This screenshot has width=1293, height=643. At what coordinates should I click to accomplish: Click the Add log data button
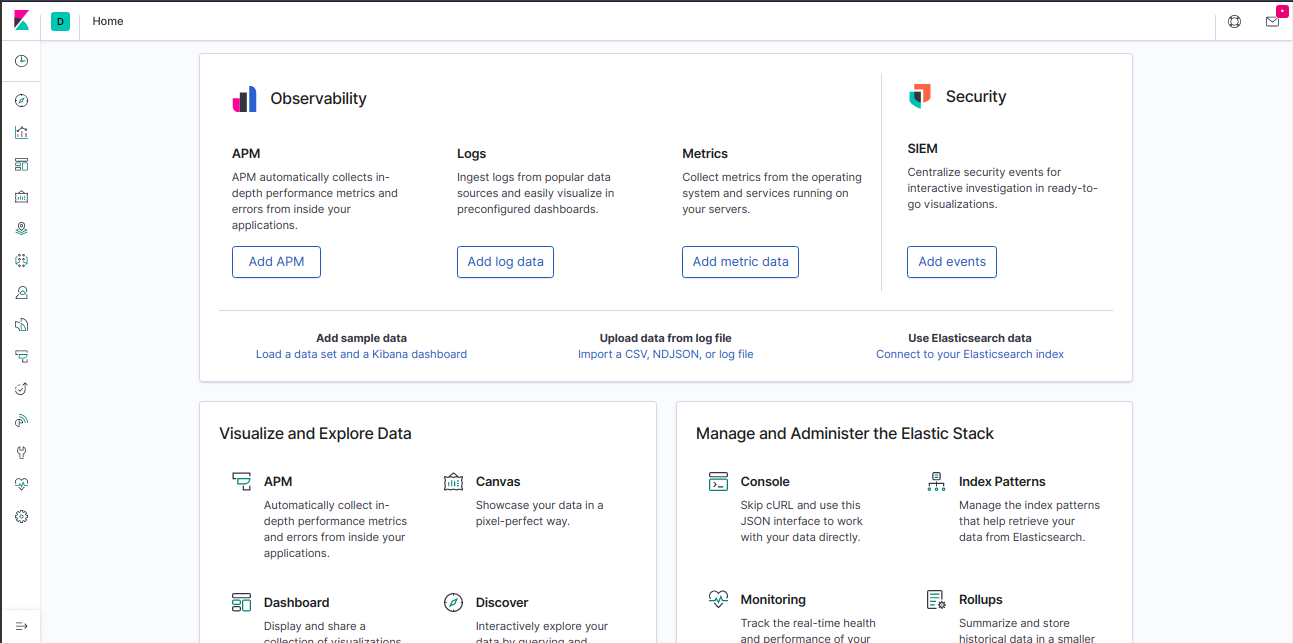pyautogui.click(x=505, y=261)
